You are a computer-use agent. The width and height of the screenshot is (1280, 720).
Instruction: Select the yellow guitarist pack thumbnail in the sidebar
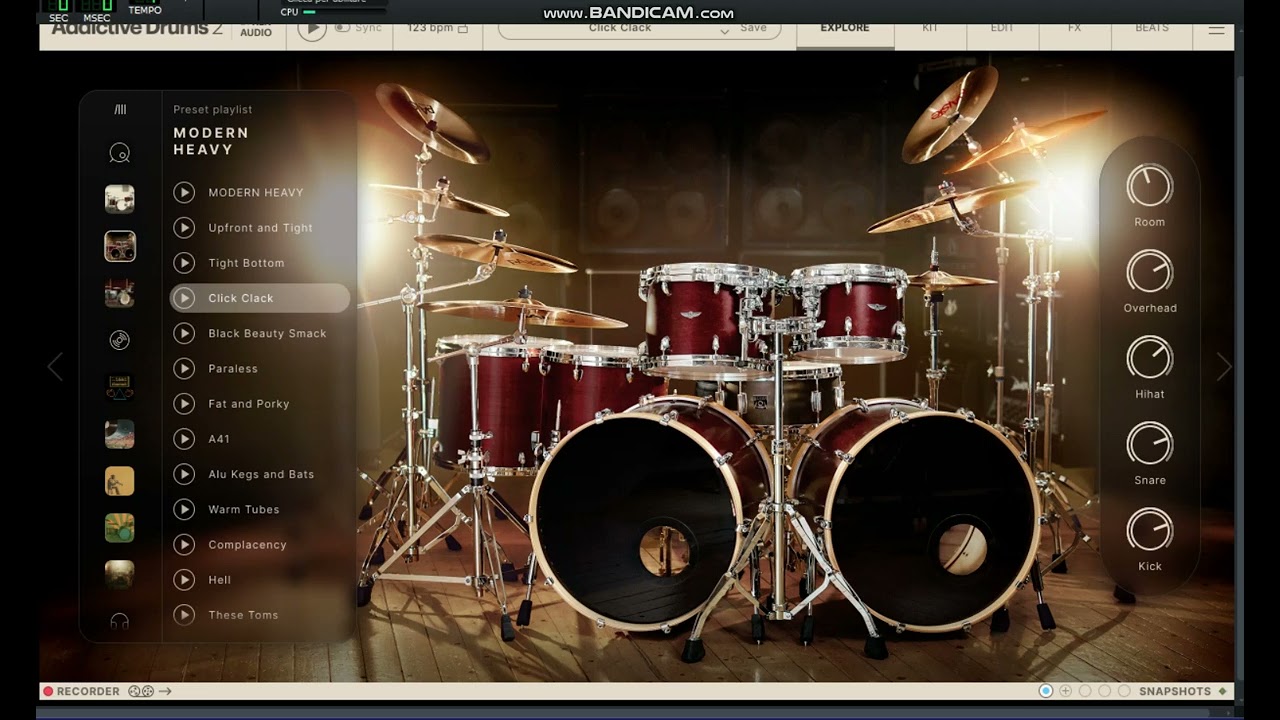(120, 481)
